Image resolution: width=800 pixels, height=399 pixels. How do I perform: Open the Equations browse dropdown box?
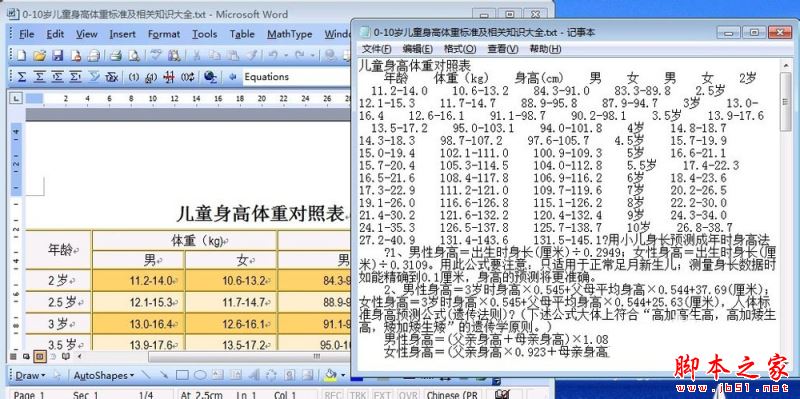pyautogui.click(x=296, y=77)
